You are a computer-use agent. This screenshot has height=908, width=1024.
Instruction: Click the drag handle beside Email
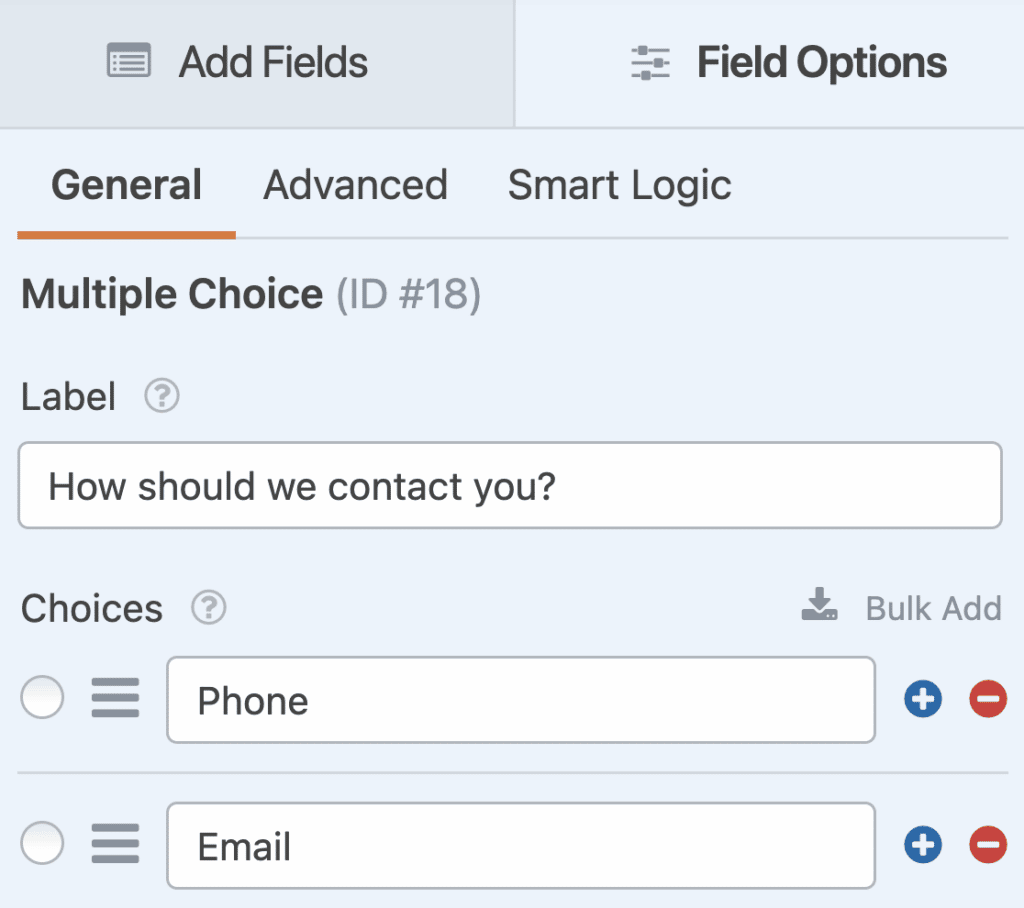point(115,845)
